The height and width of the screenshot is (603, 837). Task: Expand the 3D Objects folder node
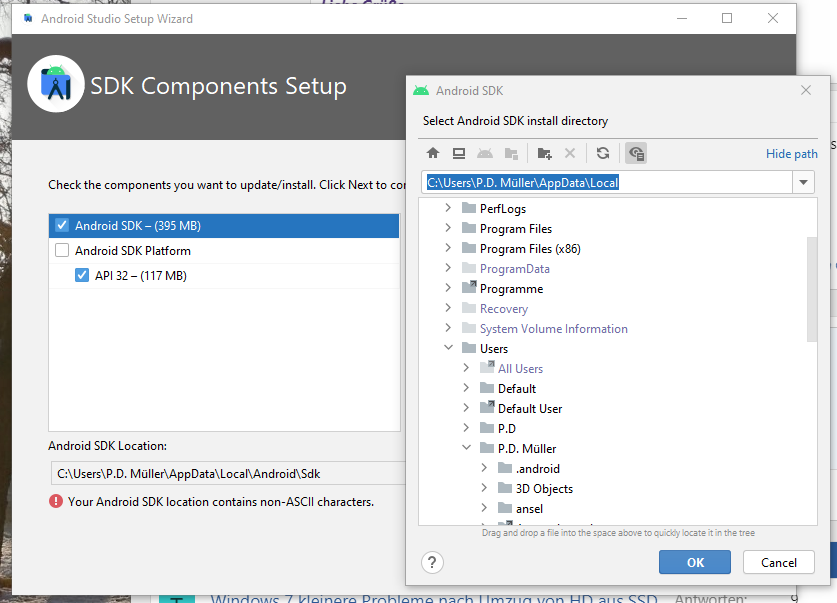pos(484,488)
